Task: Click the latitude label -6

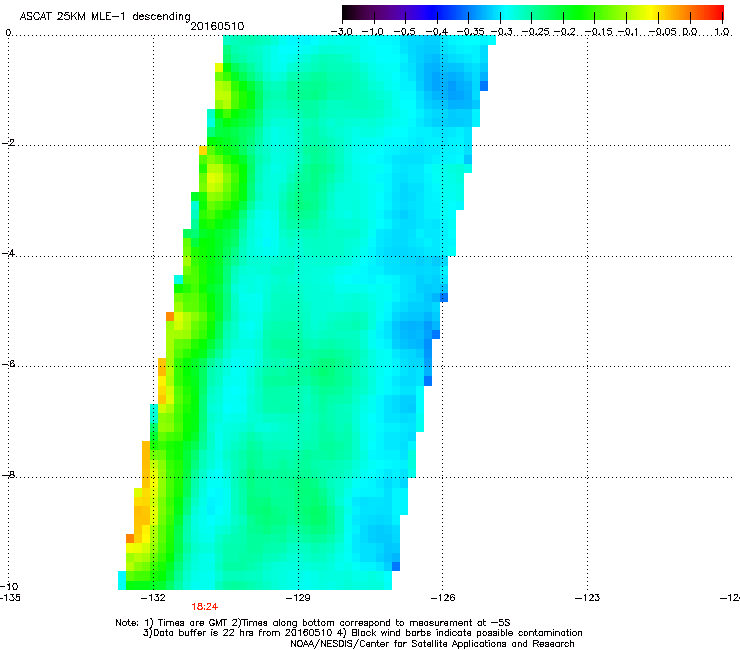Action: click(x=8, y=364)
